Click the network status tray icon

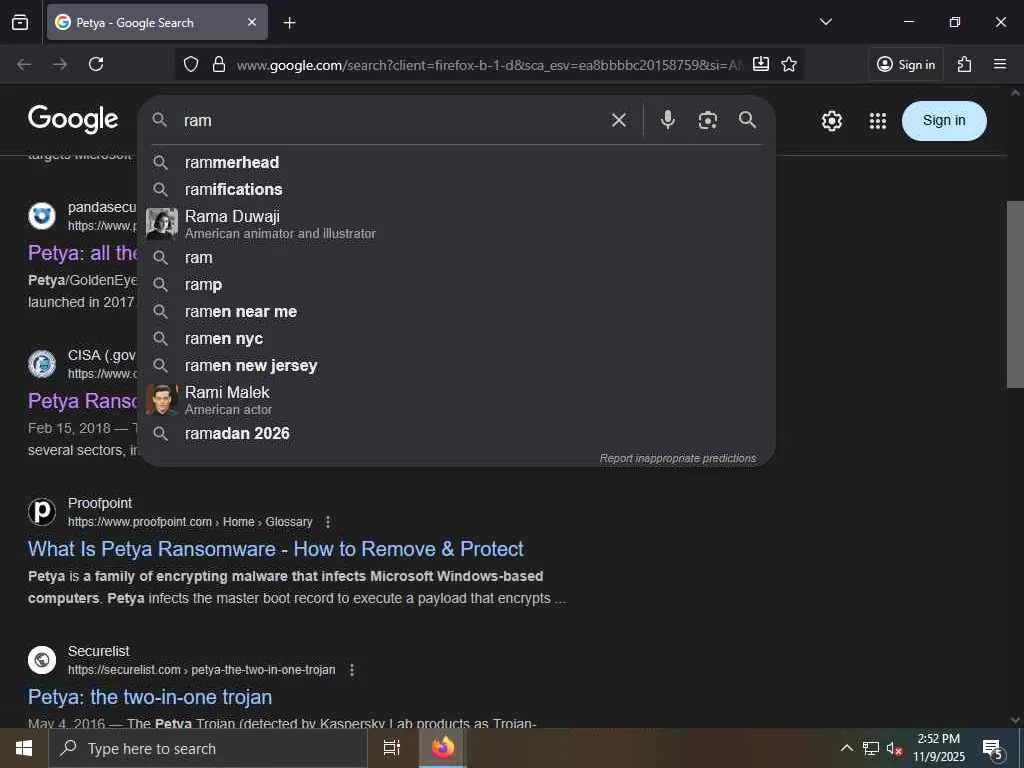tap(871, 748)
